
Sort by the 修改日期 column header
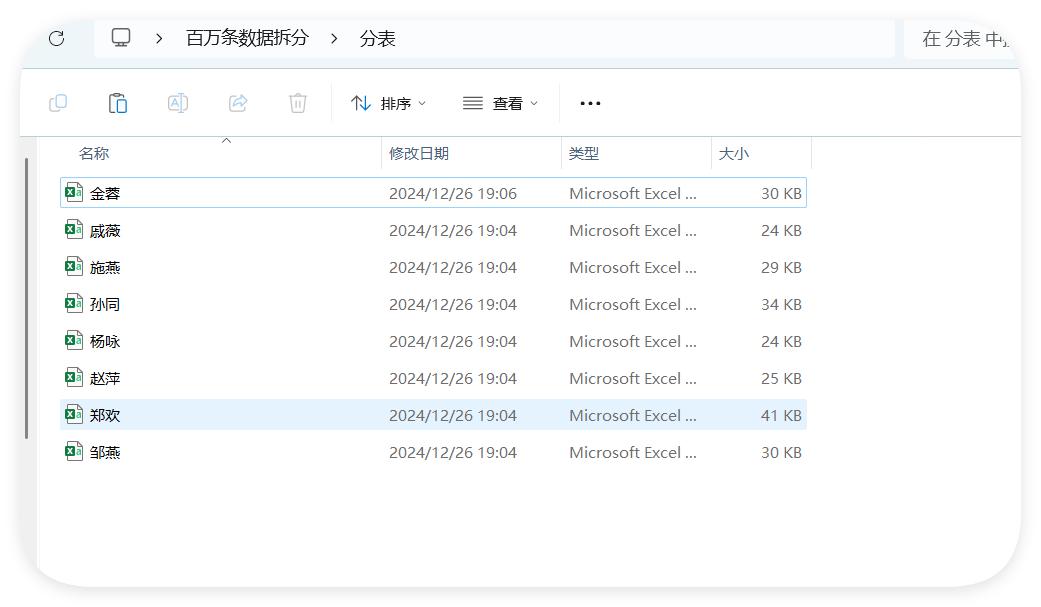click(419, 153)
